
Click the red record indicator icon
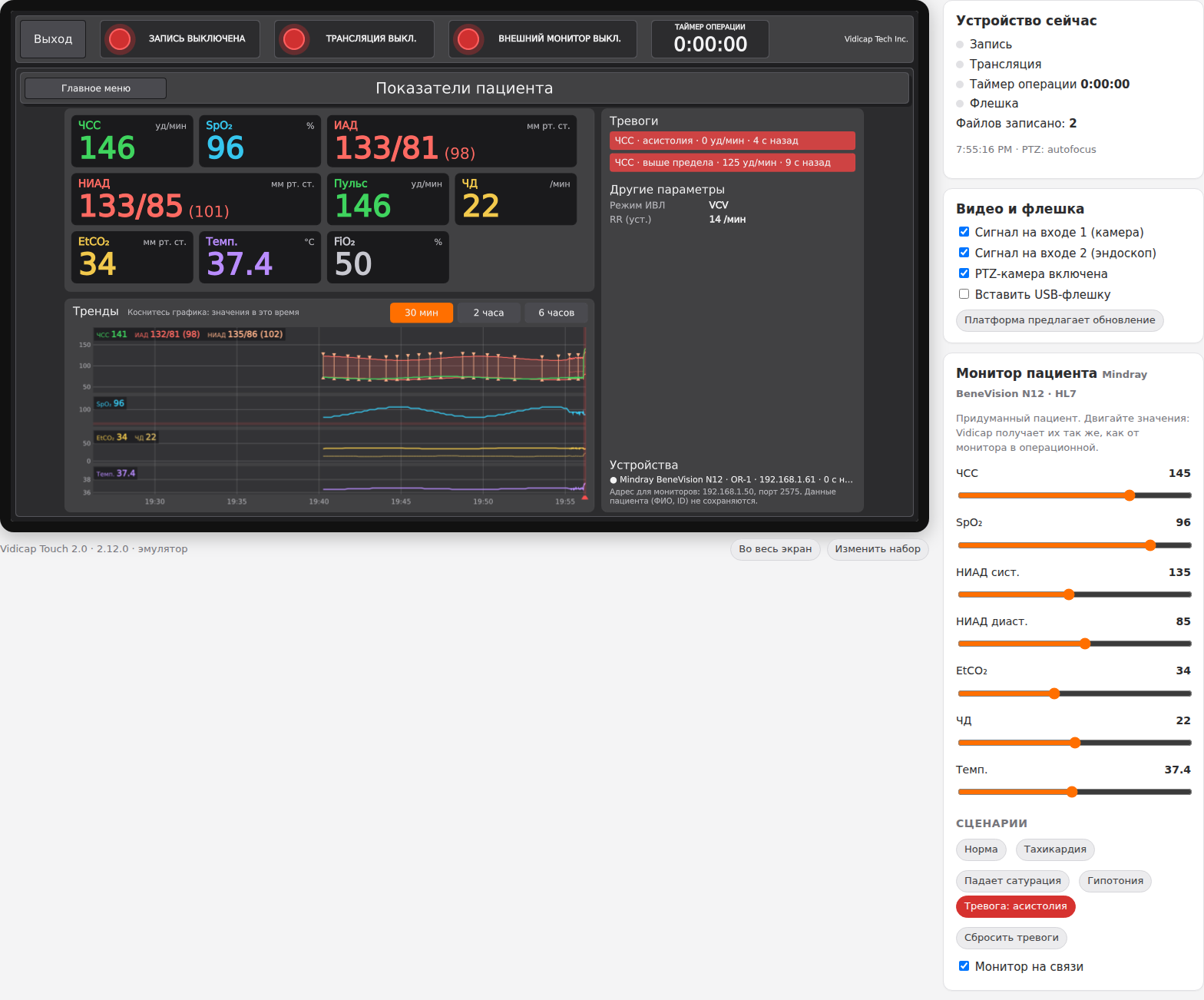pos(120,39)
